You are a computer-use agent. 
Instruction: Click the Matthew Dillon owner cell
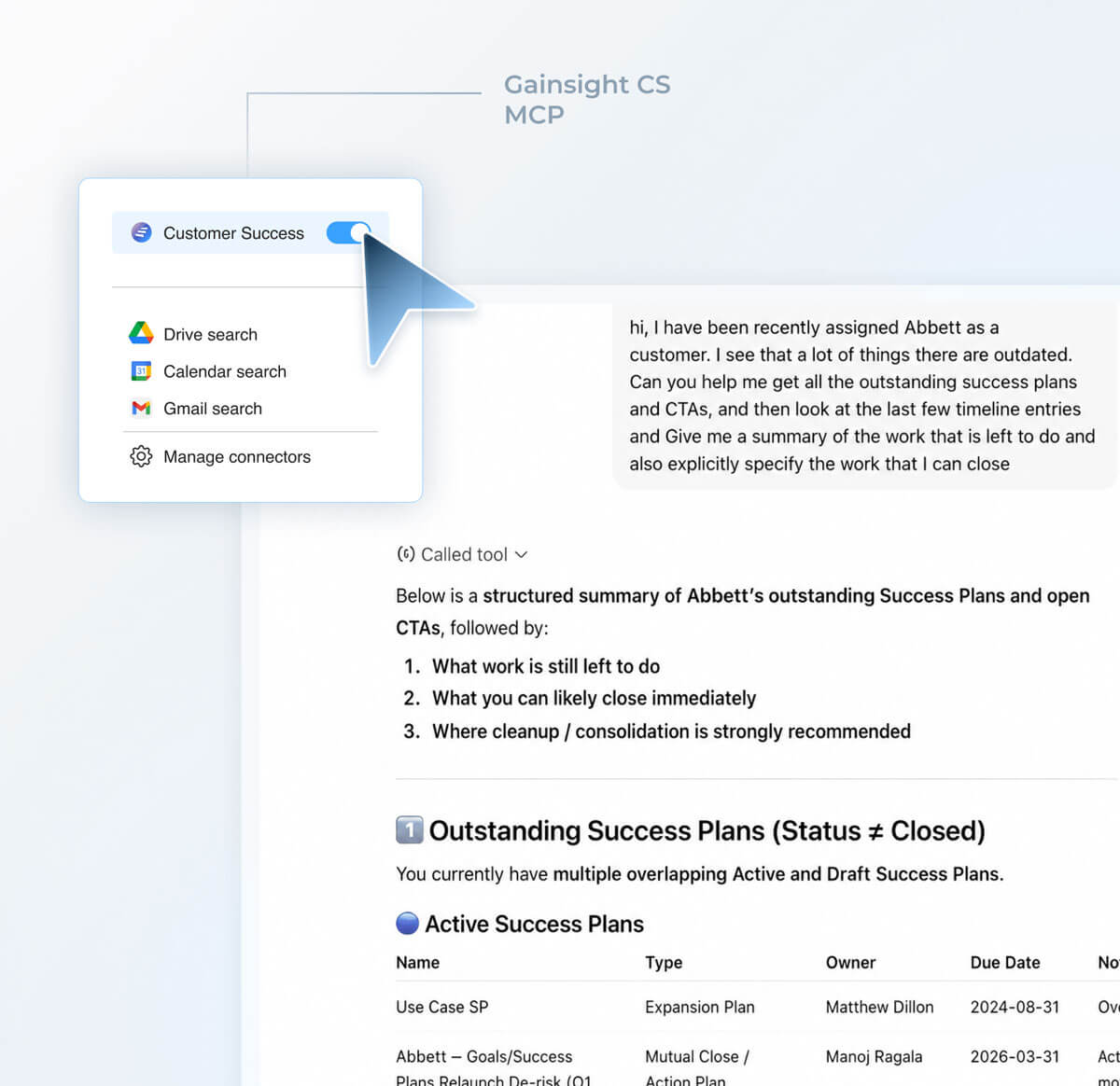[879, 1007]
